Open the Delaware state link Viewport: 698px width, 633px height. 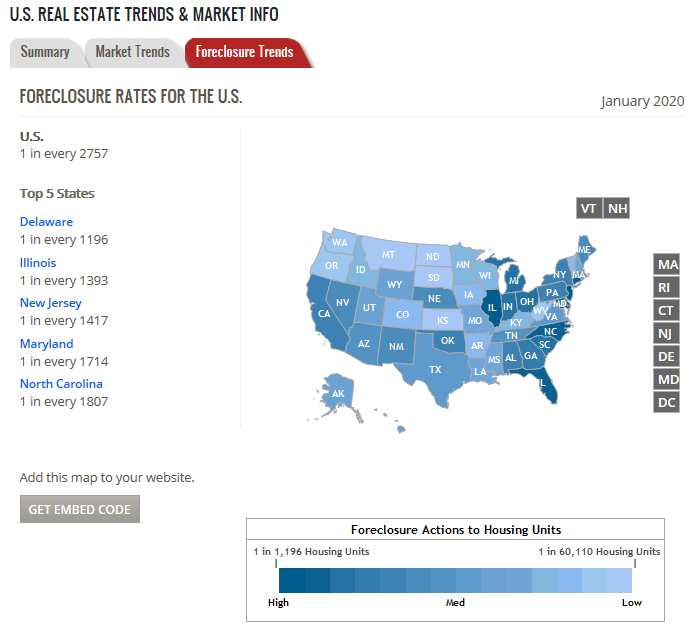[x=46, y=222]
